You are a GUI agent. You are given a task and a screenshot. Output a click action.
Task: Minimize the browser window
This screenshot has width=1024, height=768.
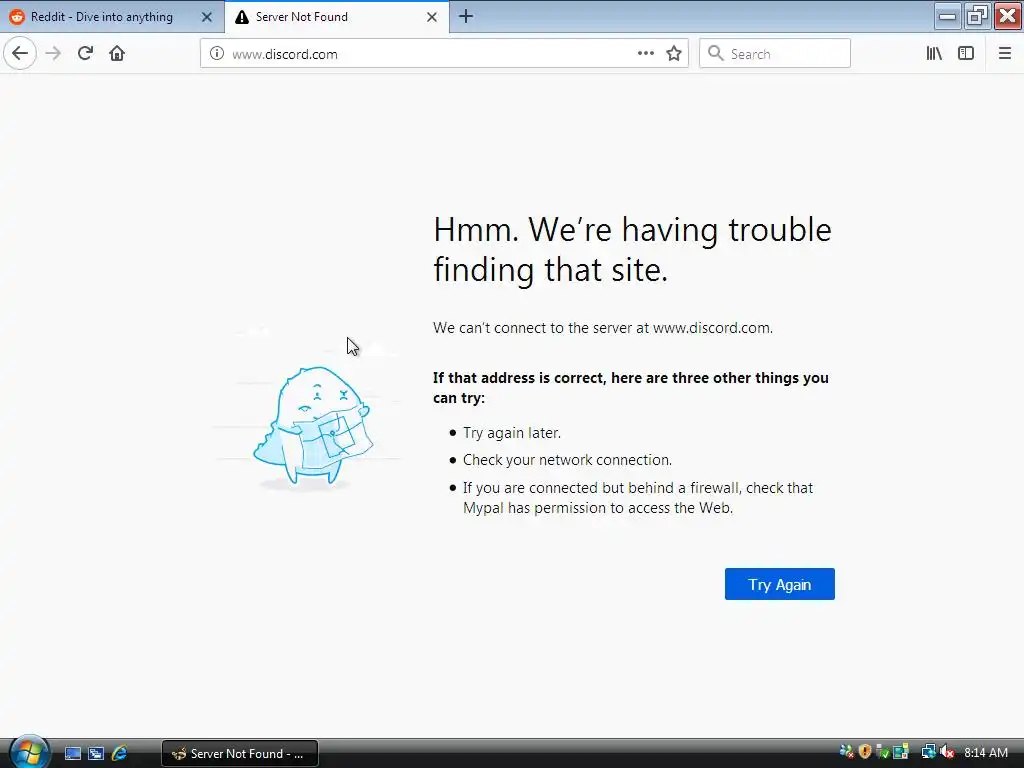point(947,16)
